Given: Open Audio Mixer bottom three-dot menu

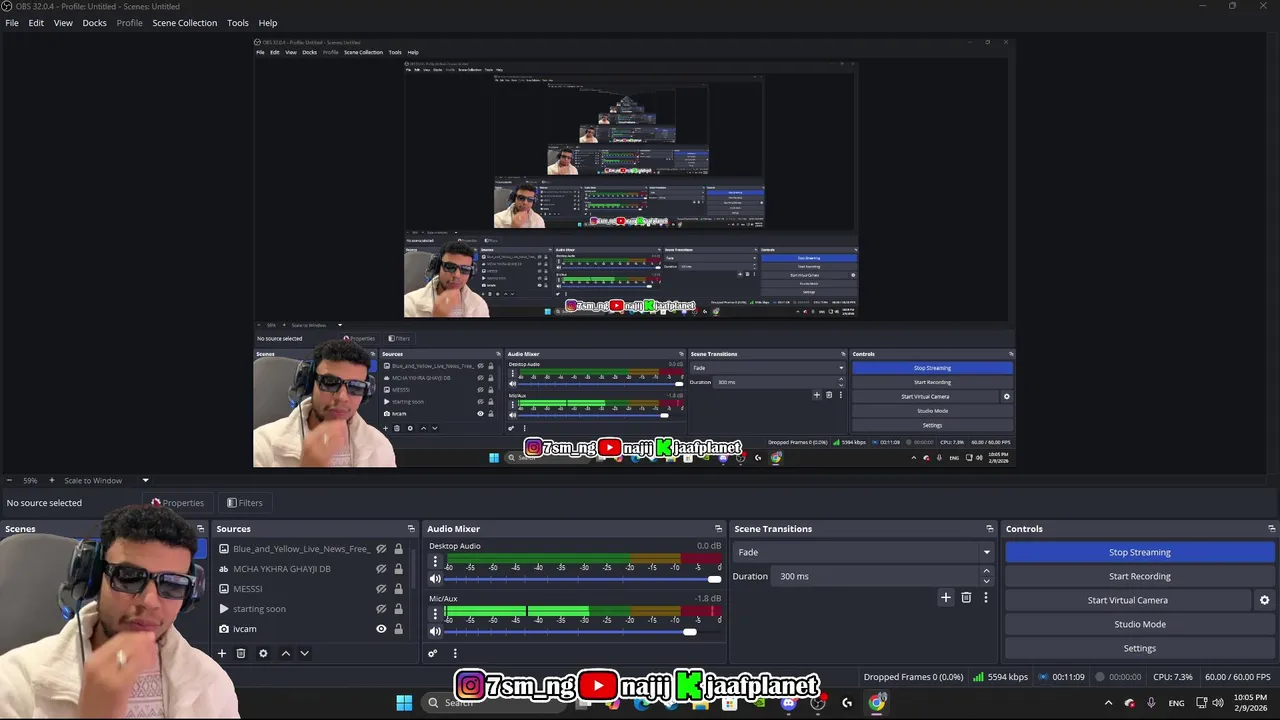Looking at the screenshot, I should tap(455, 653).
